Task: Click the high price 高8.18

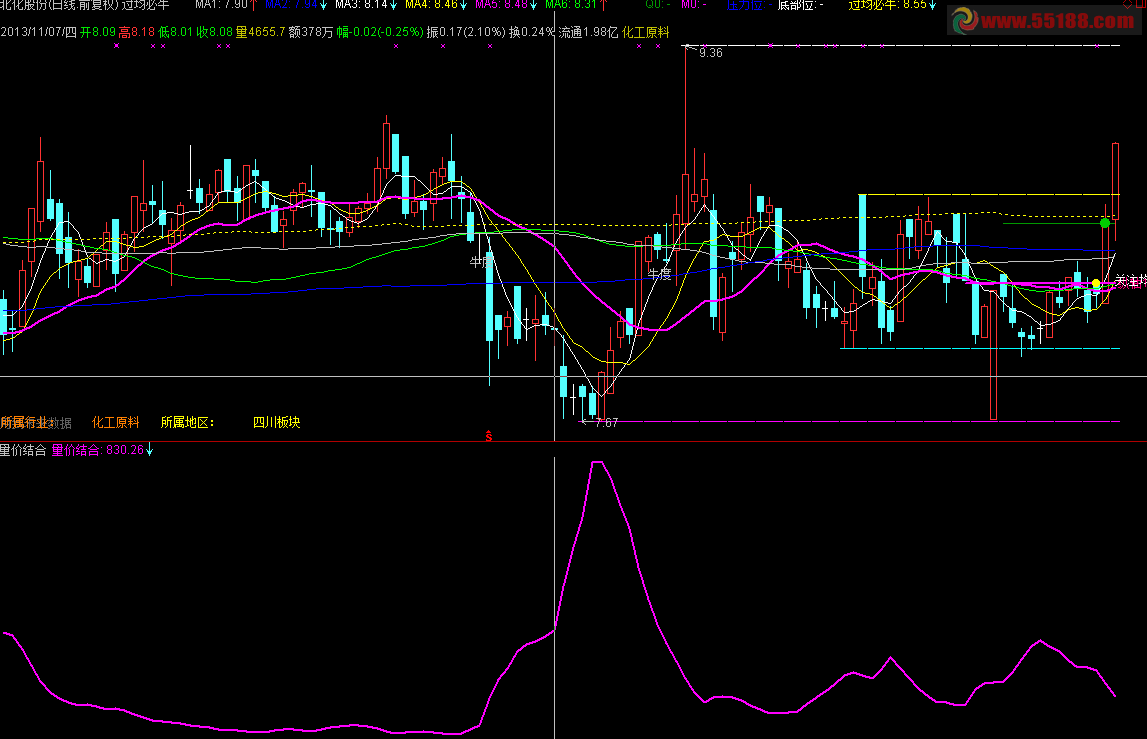Action: [x=137, y=32]
